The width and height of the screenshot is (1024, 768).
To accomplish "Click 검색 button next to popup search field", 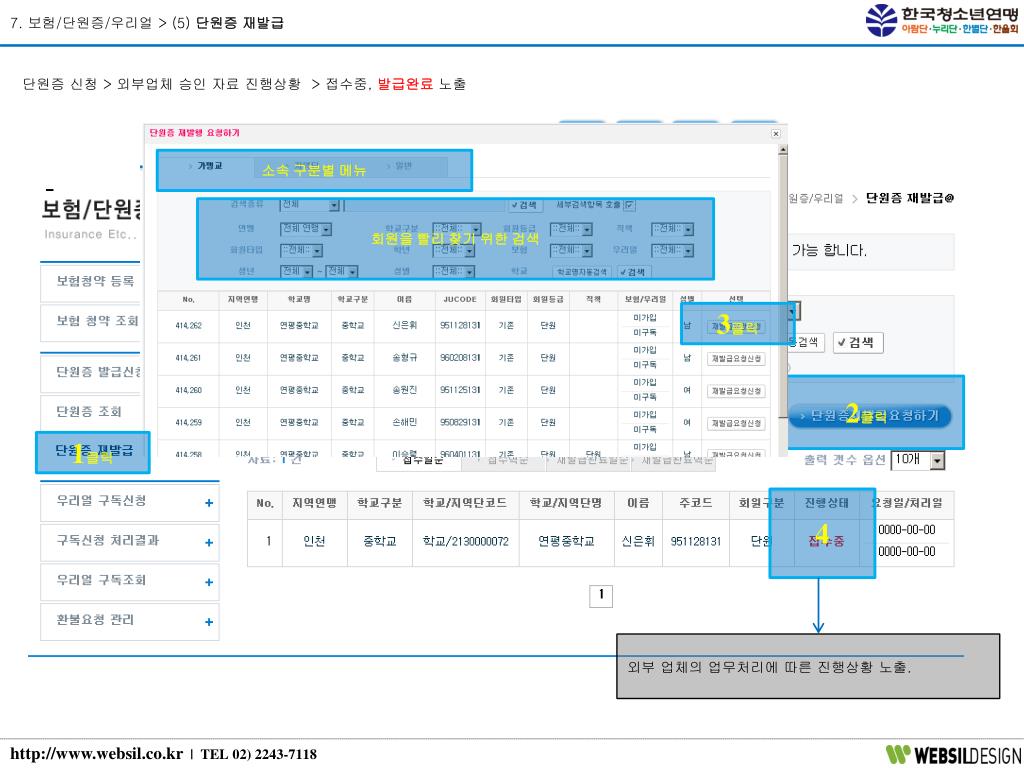I will pyautogui.click(x=524, y=206).
